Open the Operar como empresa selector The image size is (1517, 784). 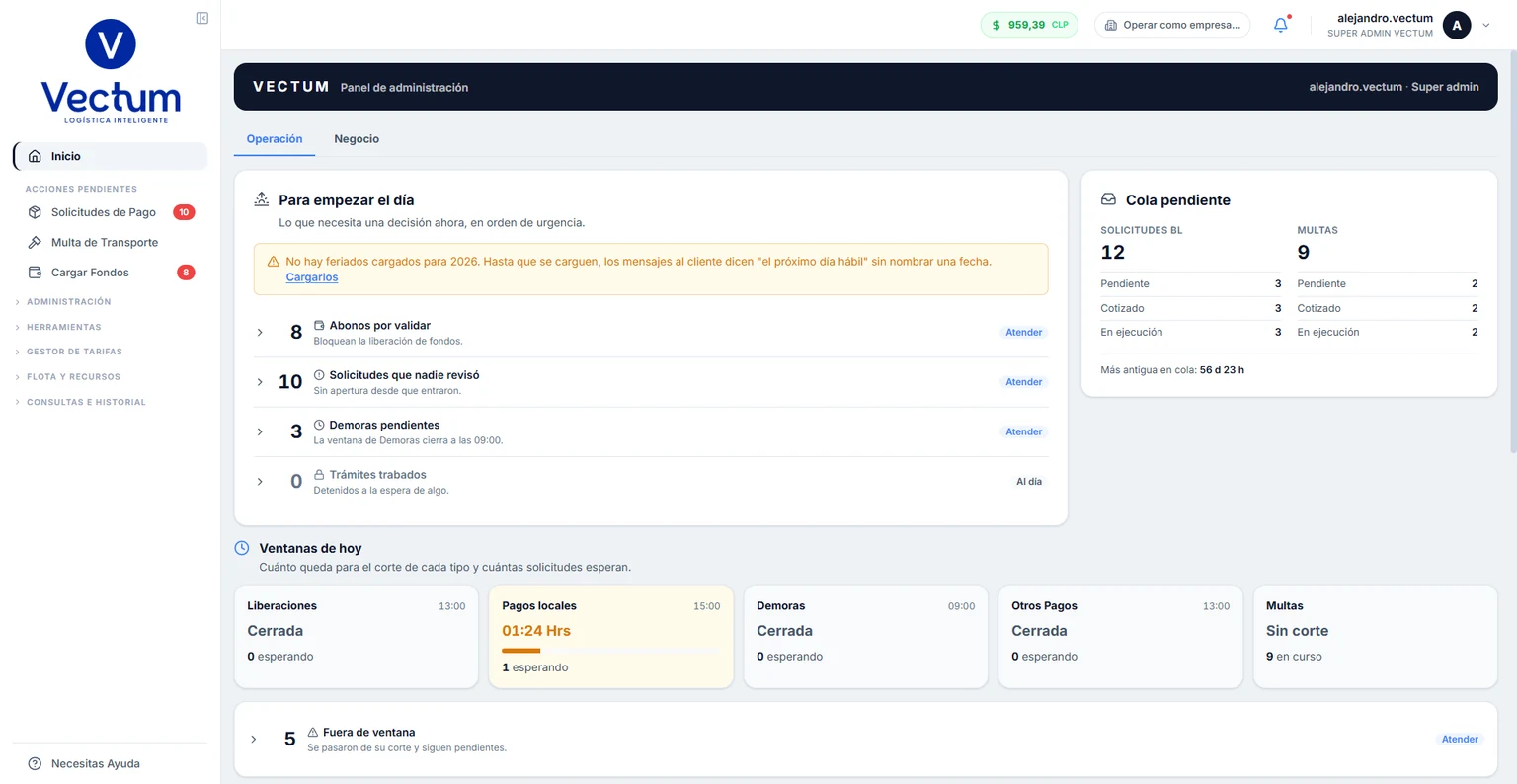click(1172, 25)
